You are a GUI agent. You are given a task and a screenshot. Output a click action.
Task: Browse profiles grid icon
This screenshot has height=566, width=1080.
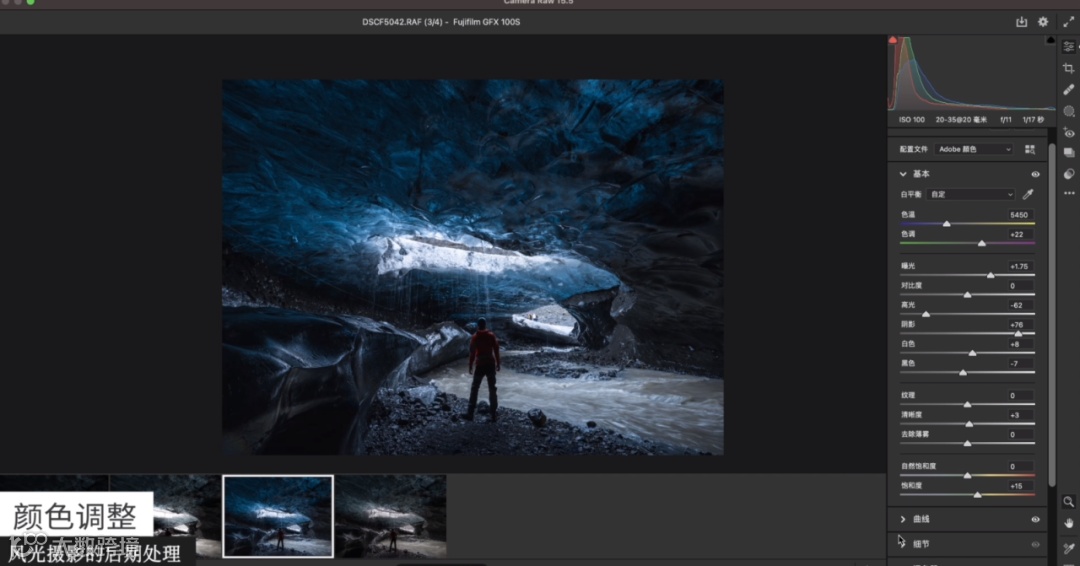[x=1030, y=149]
